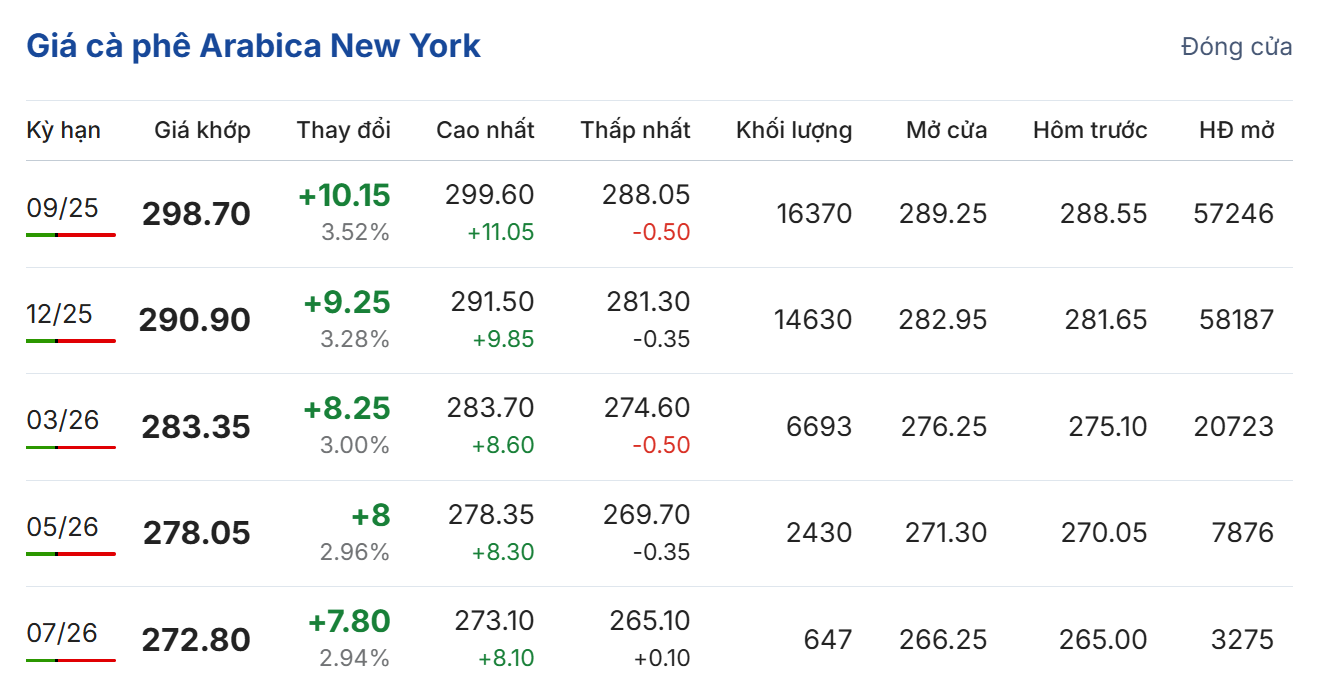Image resolution: width=1326 pixels, height=692 pixels.
Task: Click the 'Giá cà phê Arabica New York' title
Action: pyautogui.click(x=253, y=46)
